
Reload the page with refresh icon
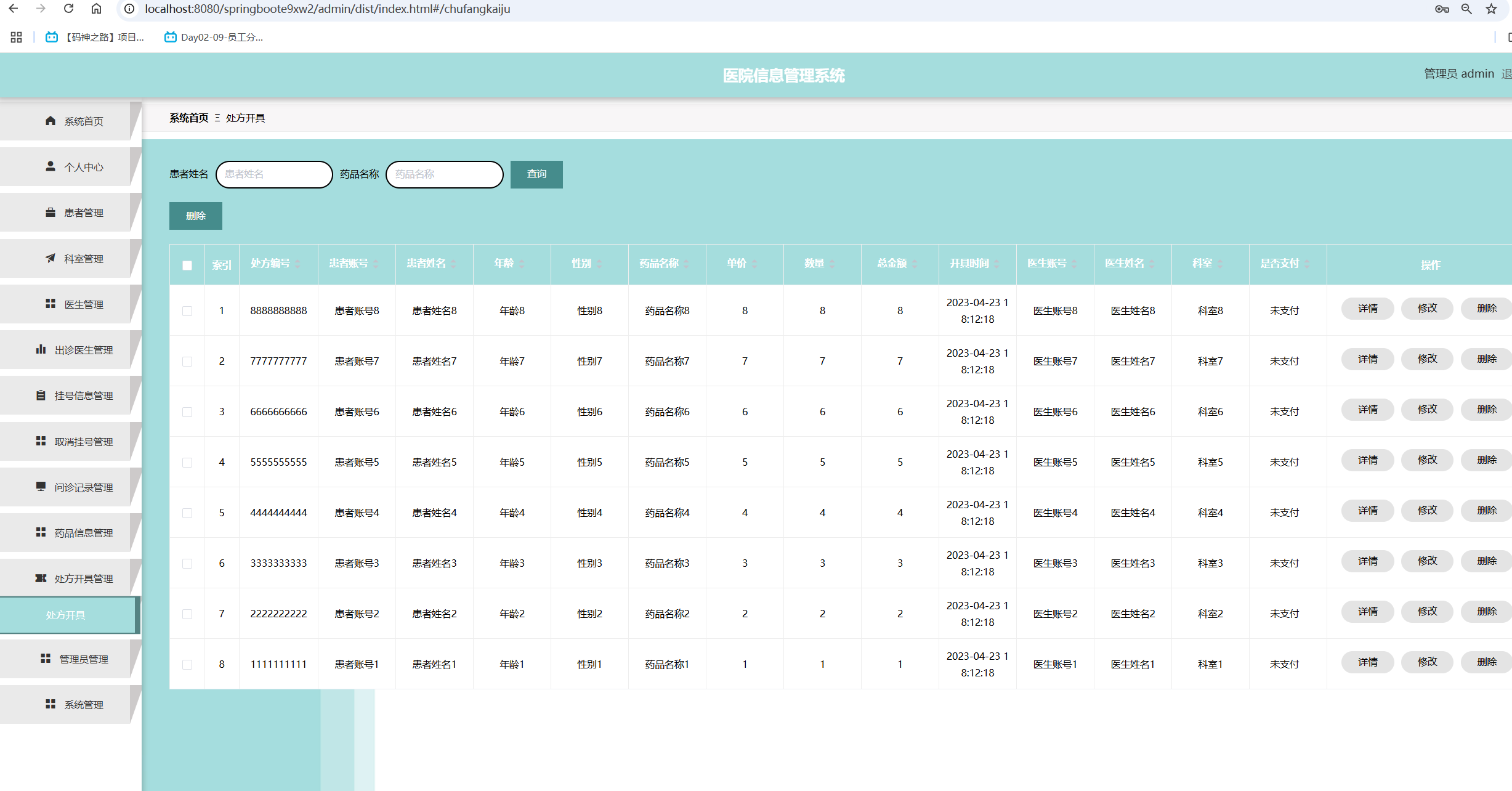tap(68, 9)
